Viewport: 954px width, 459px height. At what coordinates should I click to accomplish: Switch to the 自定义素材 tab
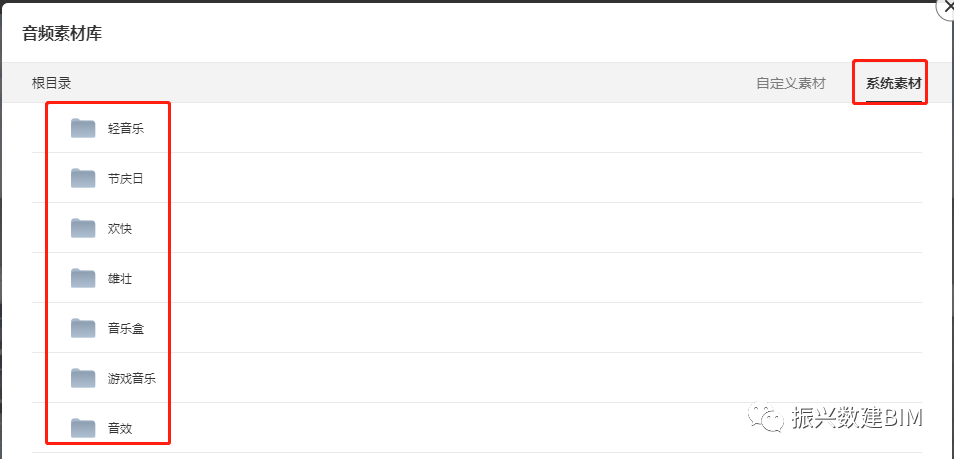(790, 83)
